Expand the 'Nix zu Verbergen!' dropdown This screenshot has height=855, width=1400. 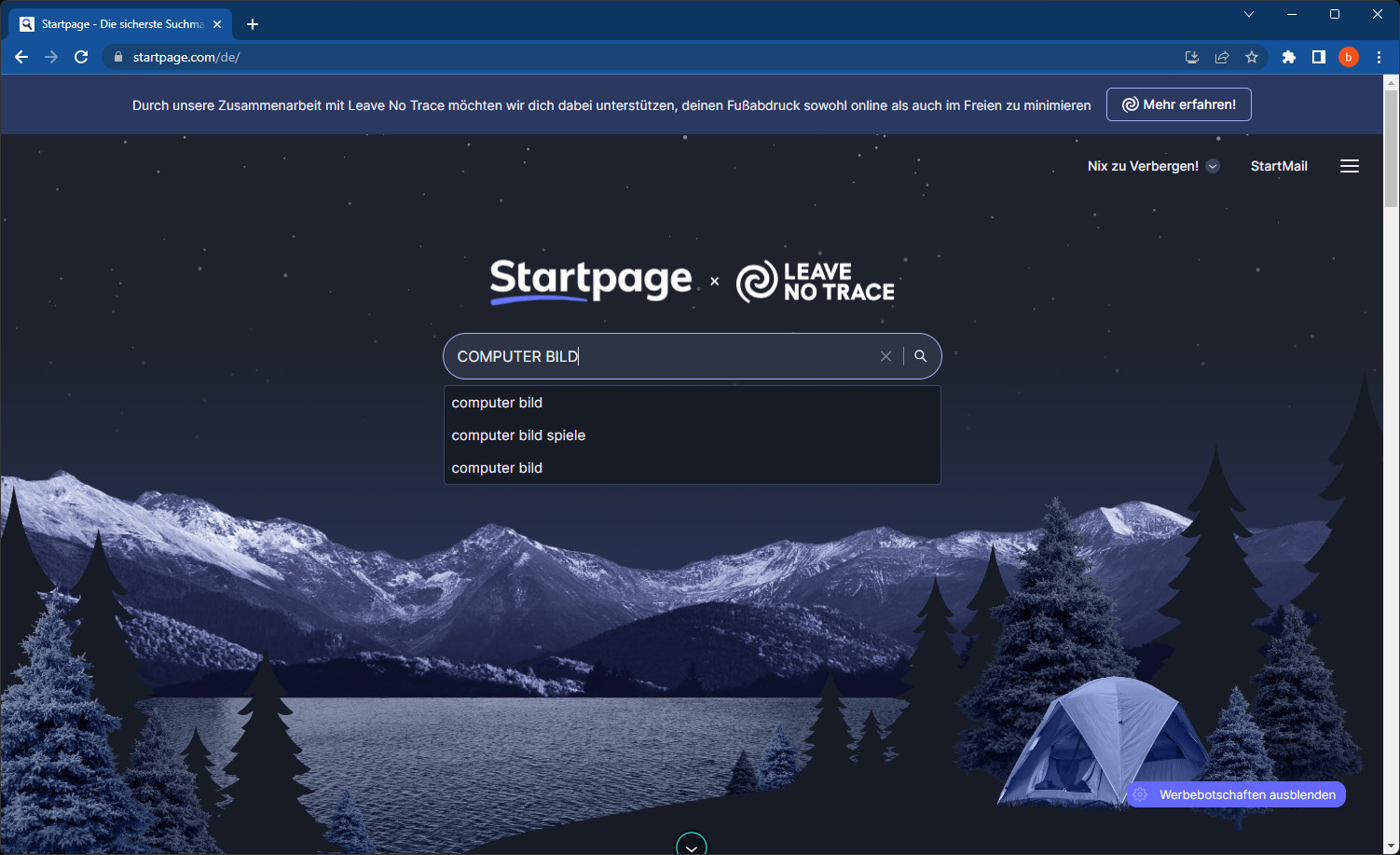[1213, 165]
